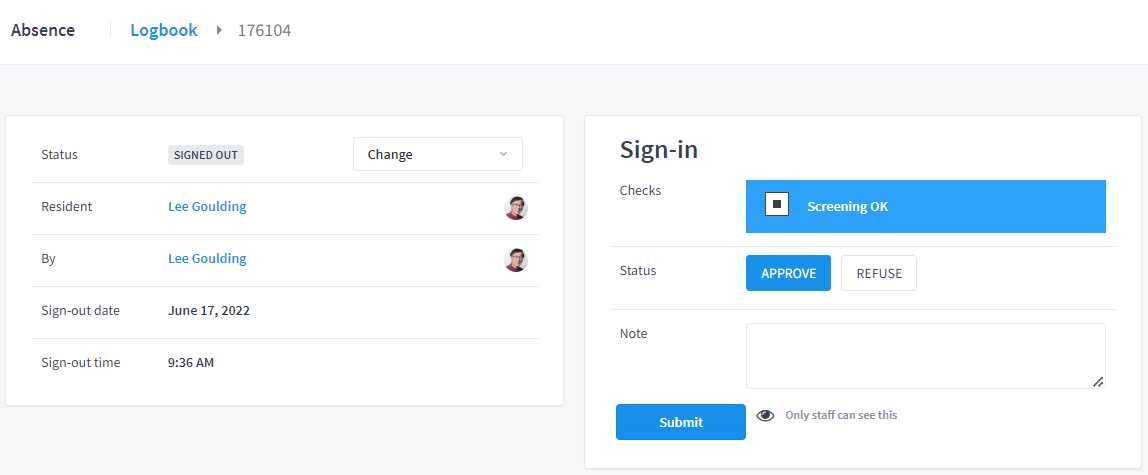Open Lee Goulding link in Resident row

click(x=207, y=207)
